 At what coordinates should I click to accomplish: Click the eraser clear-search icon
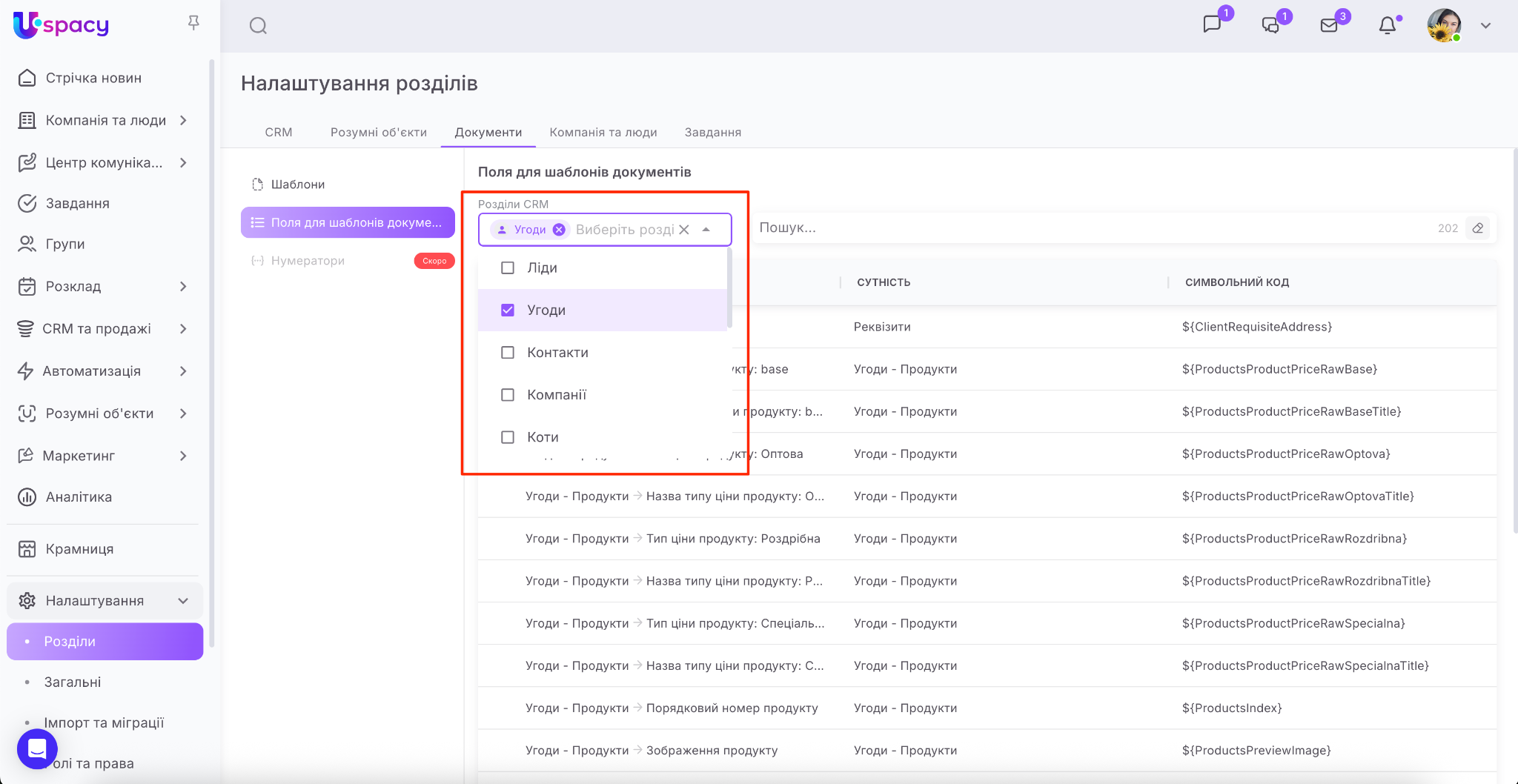point(1478,228)
